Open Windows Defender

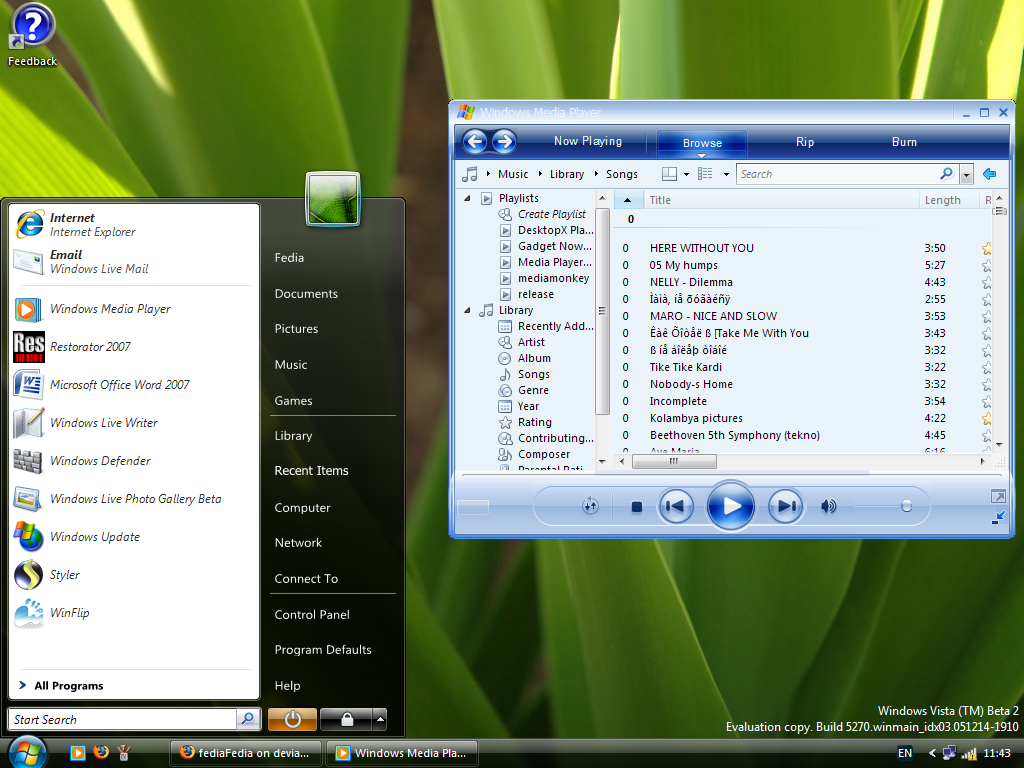click(134, 461)
